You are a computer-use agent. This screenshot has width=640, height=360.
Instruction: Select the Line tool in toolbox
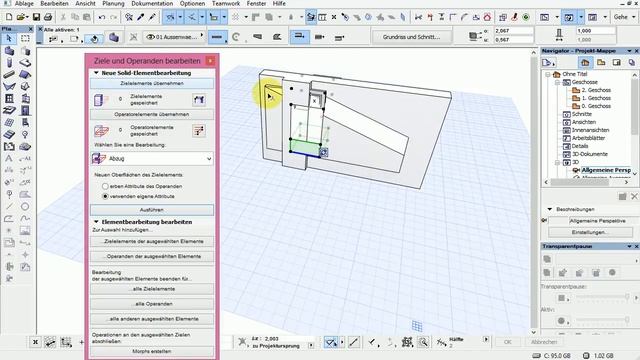tap(9, 207)
